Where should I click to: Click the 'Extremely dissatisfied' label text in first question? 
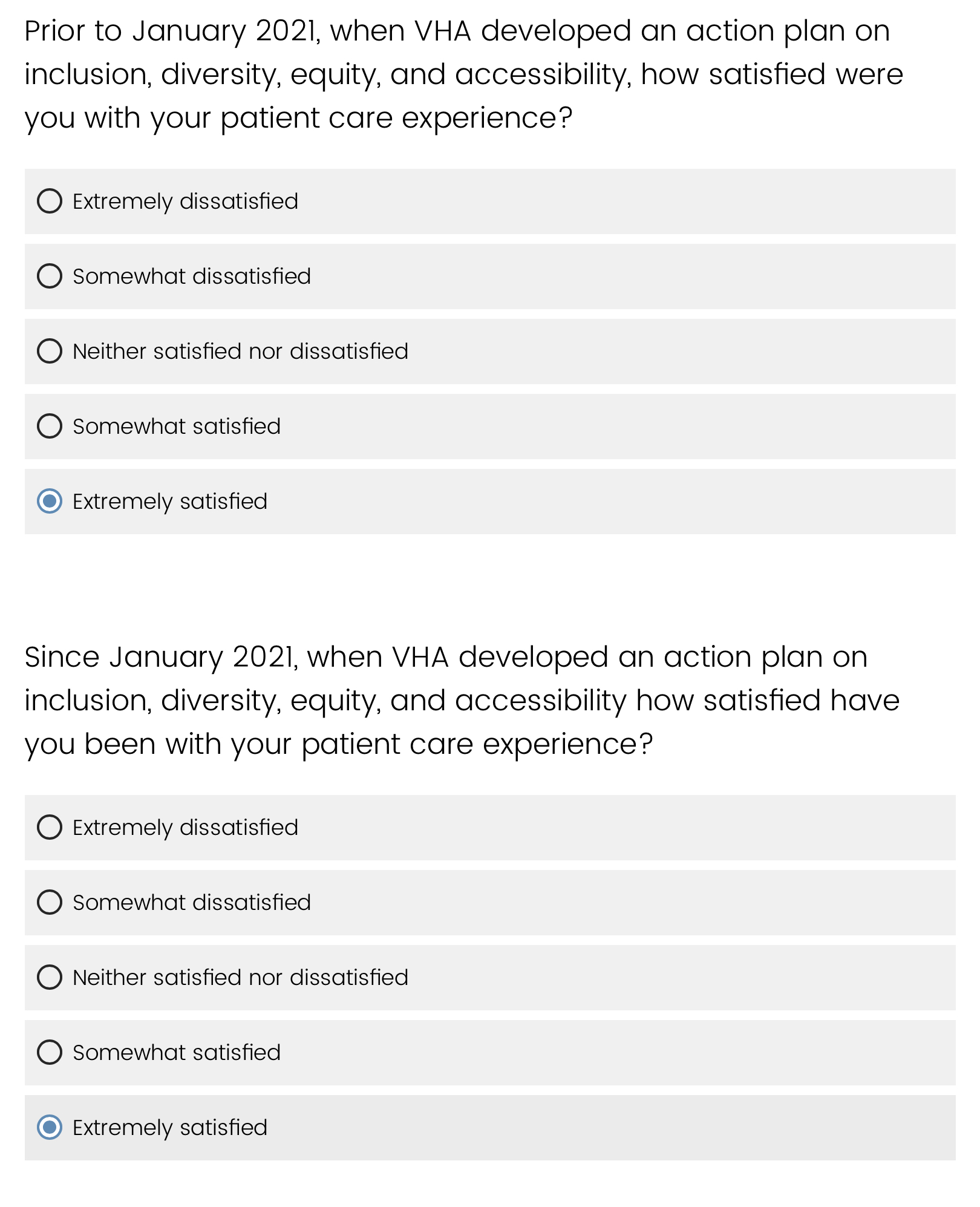coord(186,201)
